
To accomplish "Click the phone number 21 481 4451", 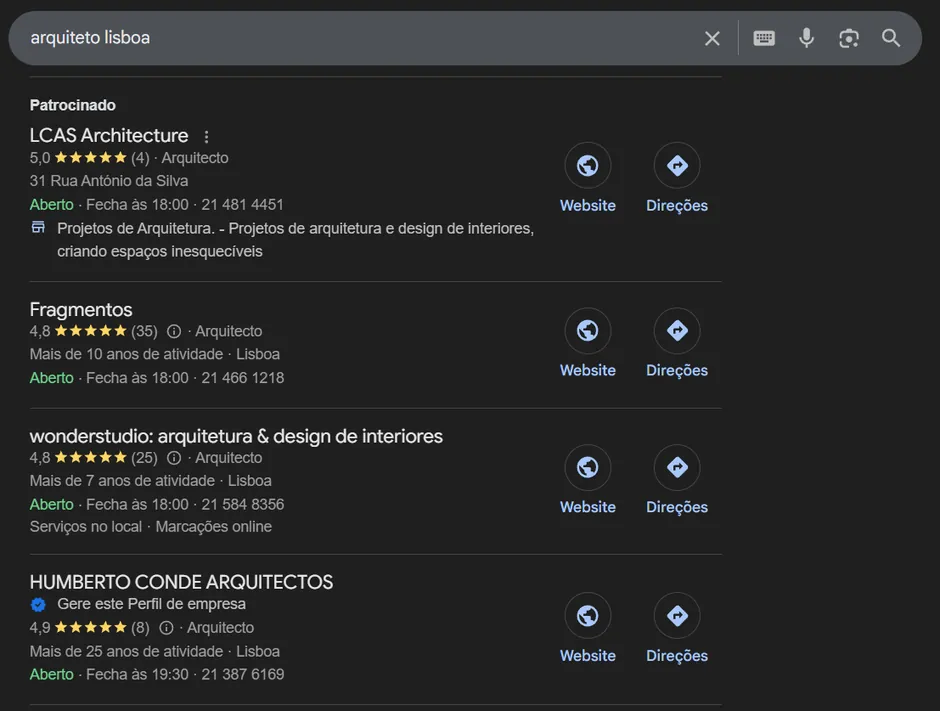I will [x=242, y=204].
